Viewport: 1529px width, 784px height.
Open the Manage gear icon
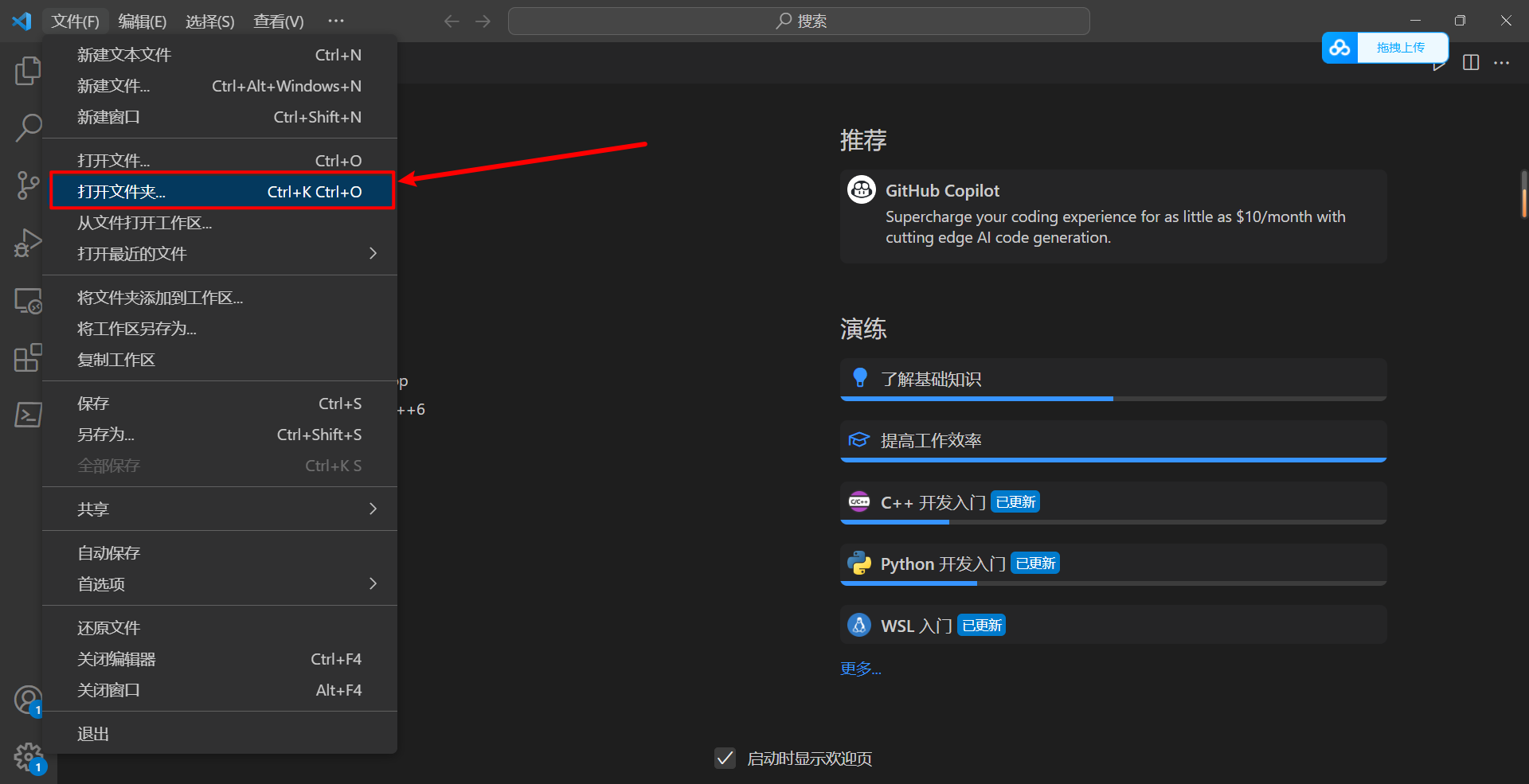(28, 758)
